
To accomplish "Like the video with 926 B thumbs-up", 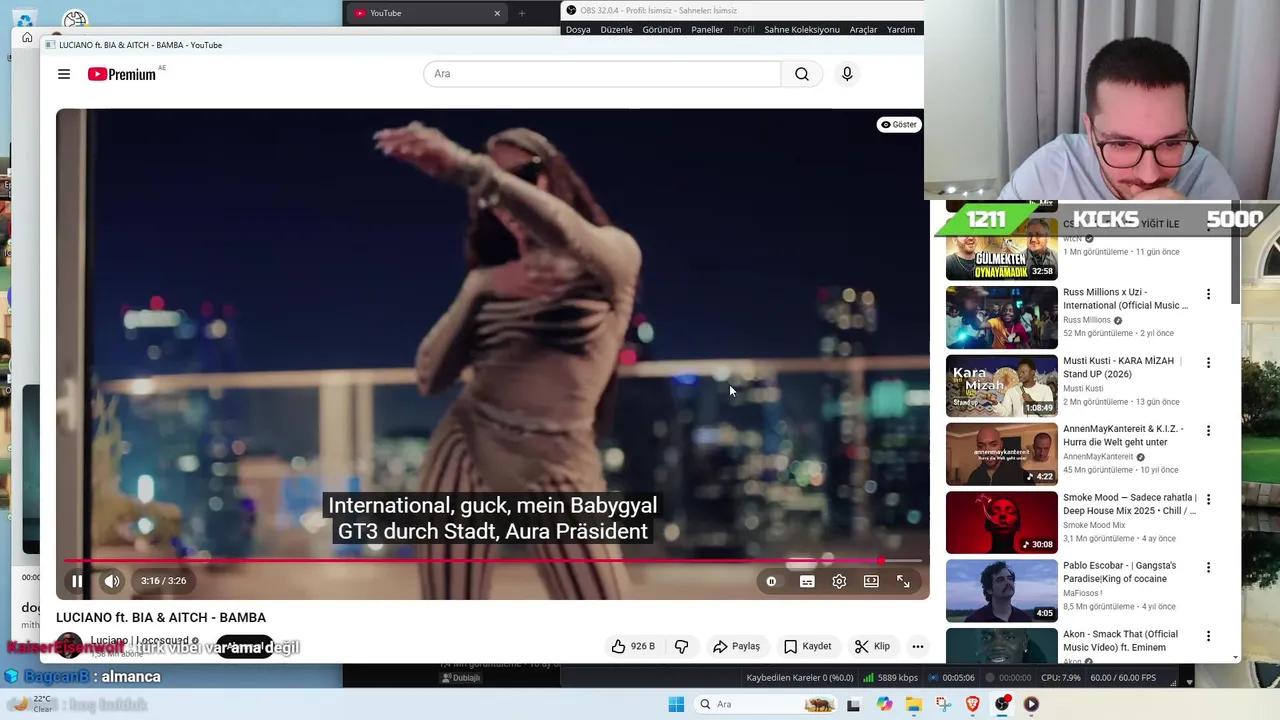I will click(x=633, y=646).
